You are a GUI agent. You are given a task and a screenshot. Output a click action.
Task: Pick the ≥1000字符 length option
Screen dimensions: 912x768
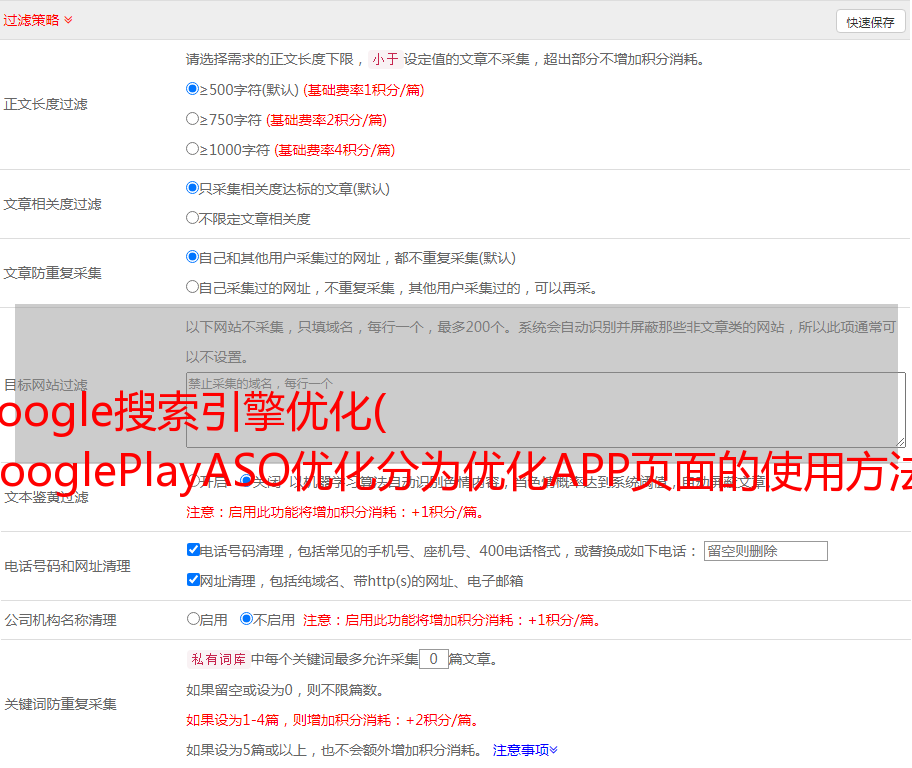click(x=193, y=149)
